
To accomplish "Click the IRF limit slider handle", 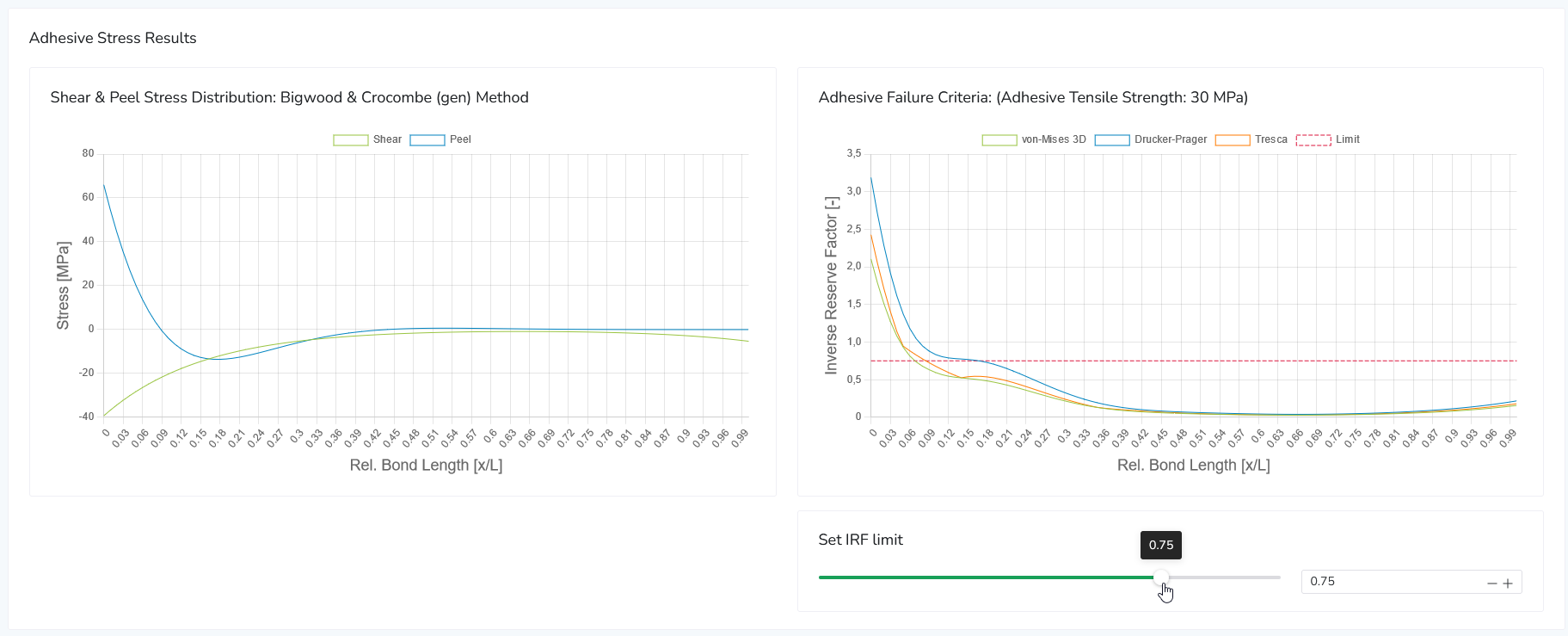I will pyautogui.click(x=1161, y=577).
